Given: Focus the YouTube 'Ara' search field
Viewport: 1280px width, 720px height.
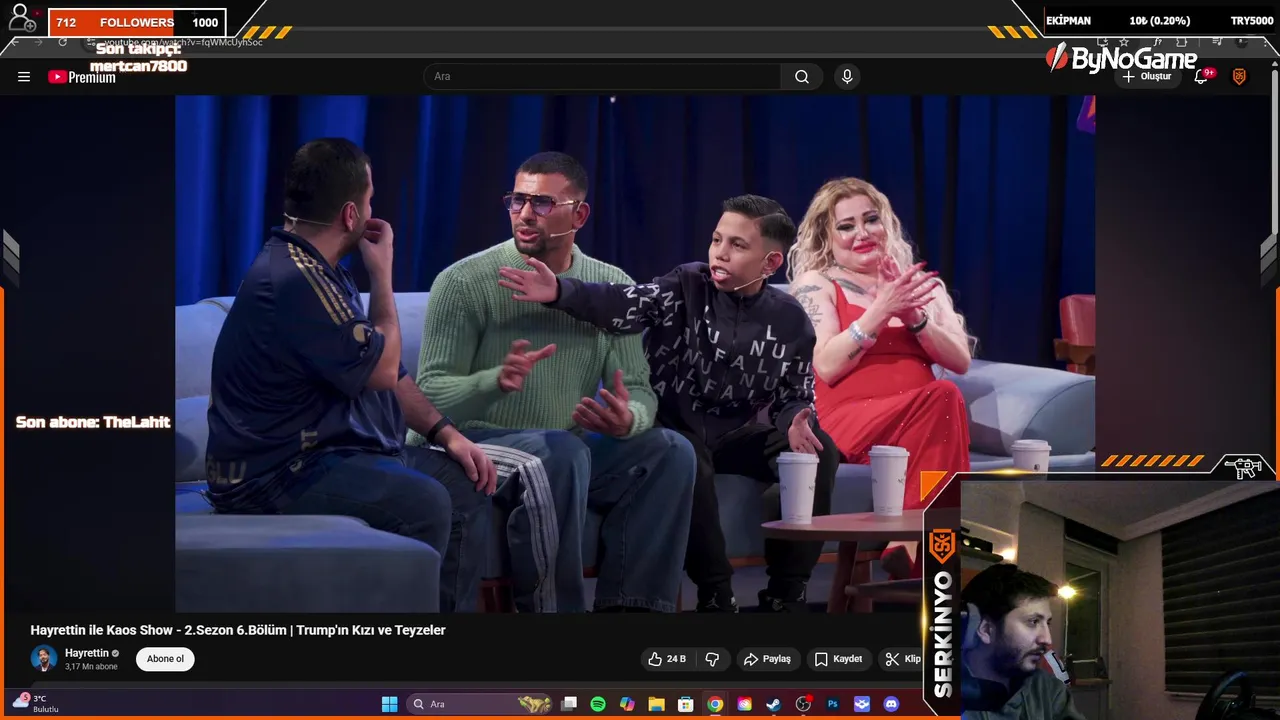Looking at the screenshot, I should pos(603,77).
